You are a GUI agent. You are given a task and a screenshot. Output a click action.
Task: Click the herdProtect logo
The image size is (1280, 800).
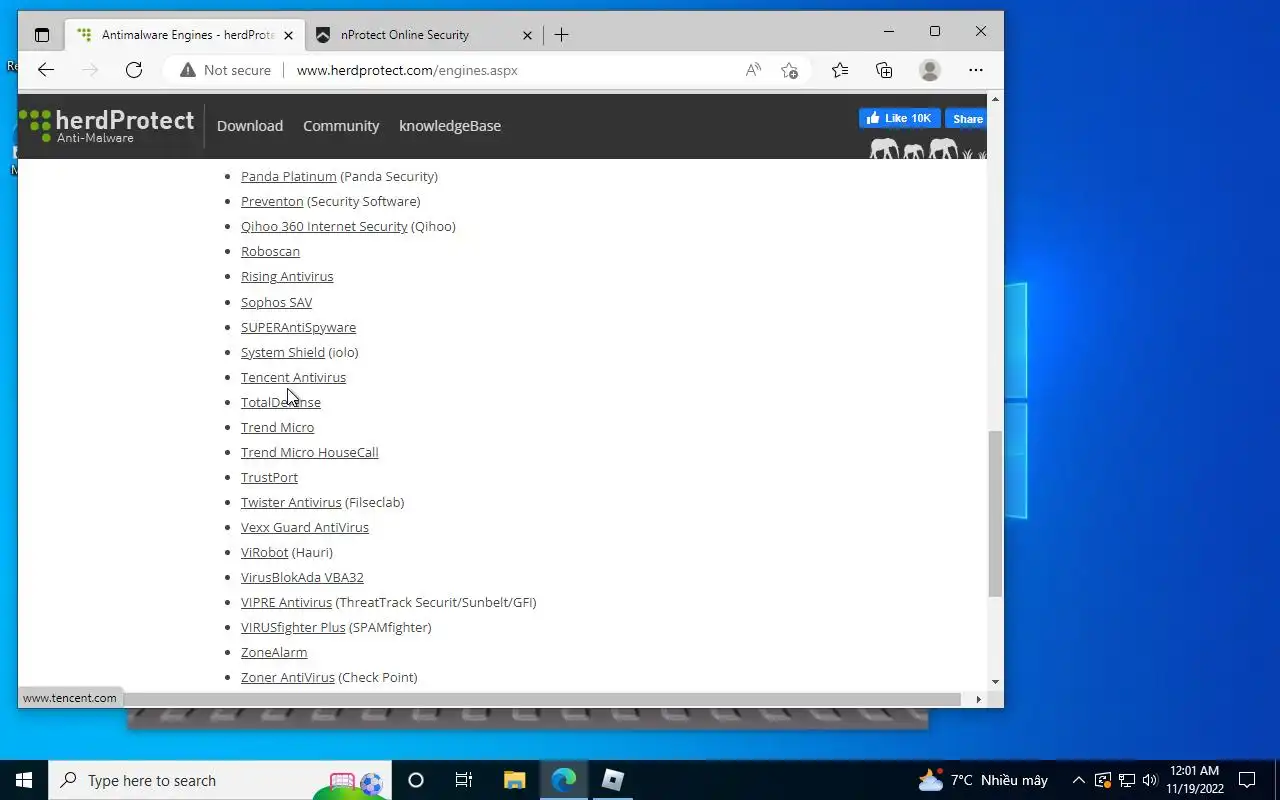coord(107,125)
